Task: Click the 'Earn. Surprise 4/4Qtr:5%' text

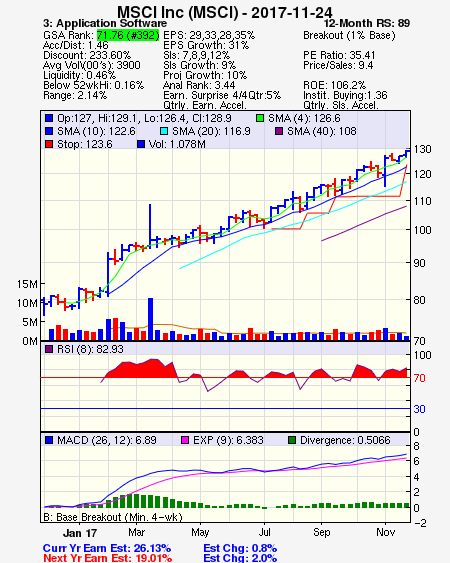Action: click(222, 96)
